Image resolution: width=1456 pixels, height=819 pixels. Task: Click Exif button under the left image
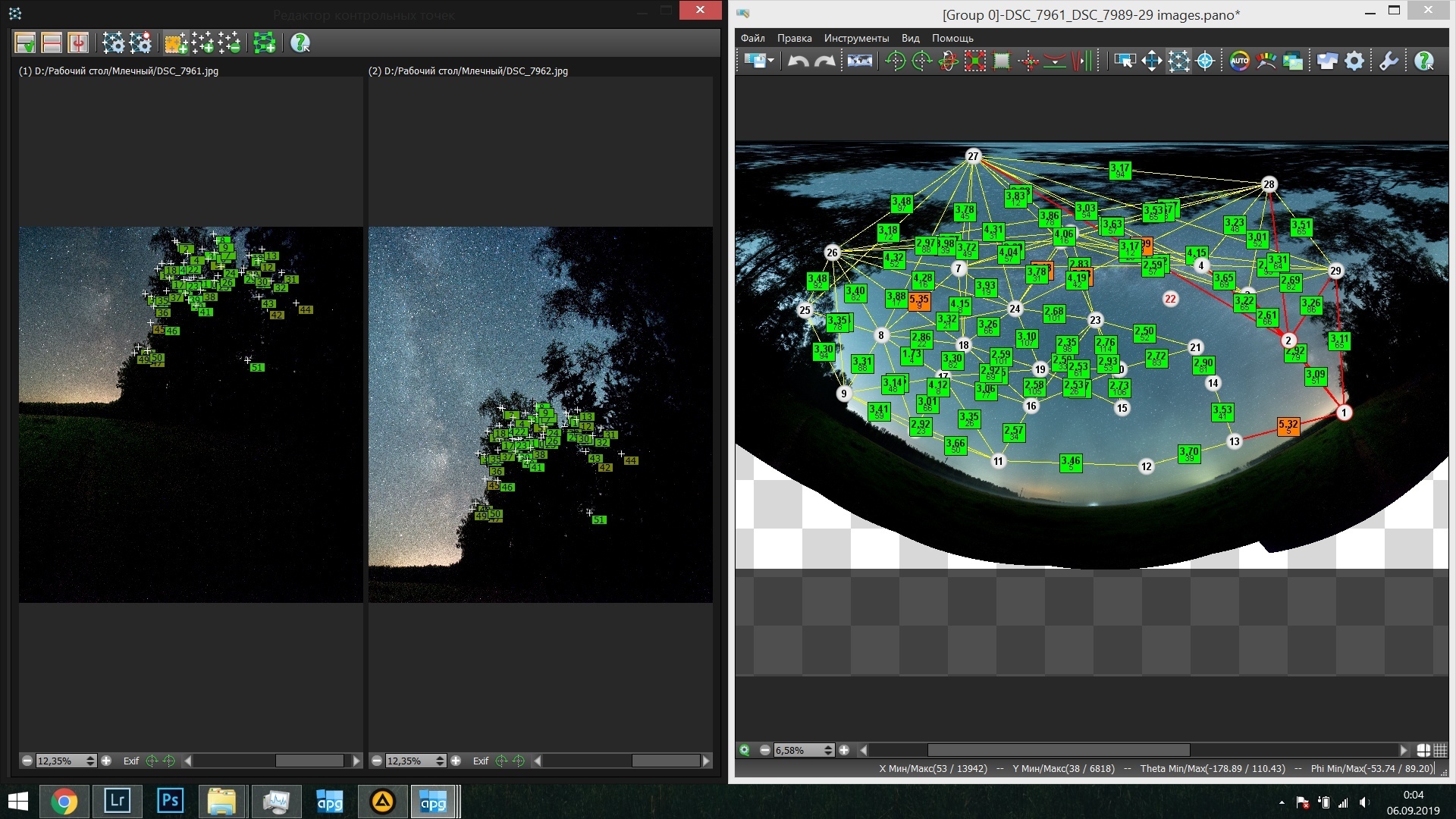pyautogui.click(x=131, y=761)
